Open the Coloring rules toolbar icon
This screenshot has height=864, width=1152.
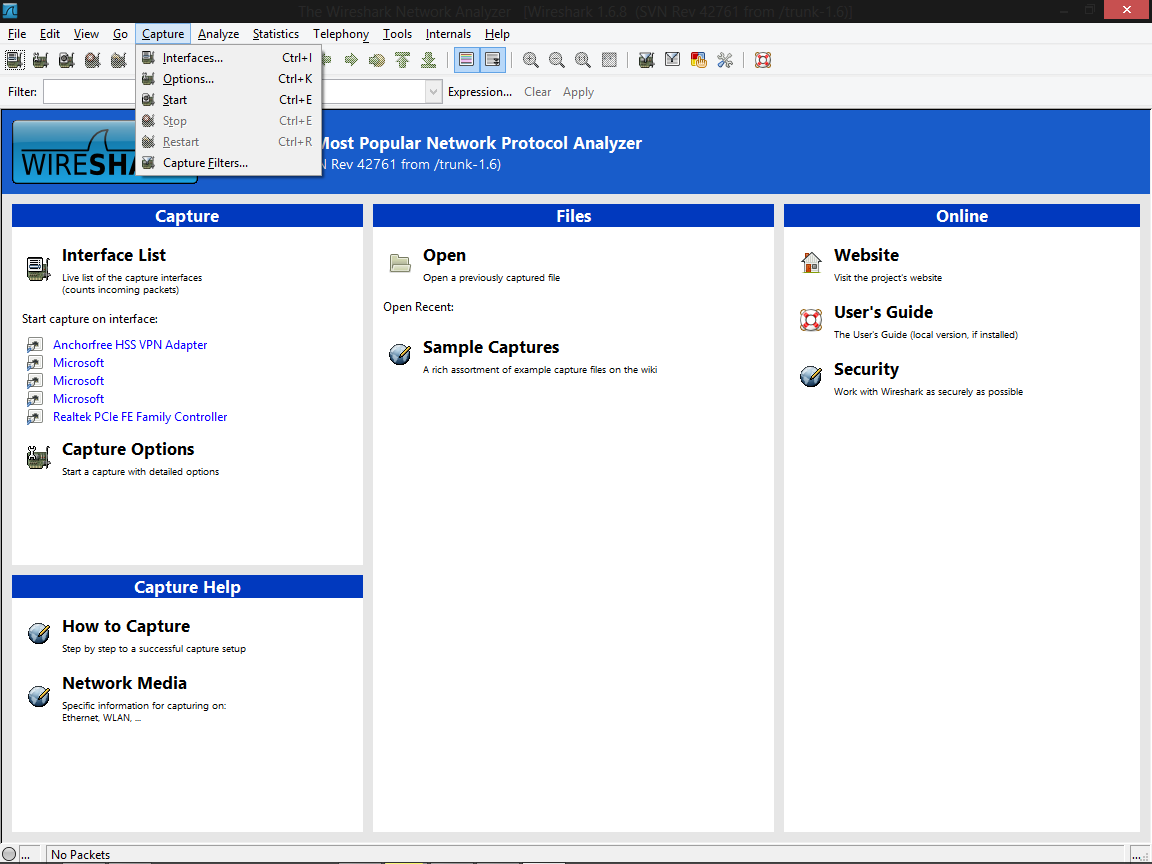click(x=699, y=60)
